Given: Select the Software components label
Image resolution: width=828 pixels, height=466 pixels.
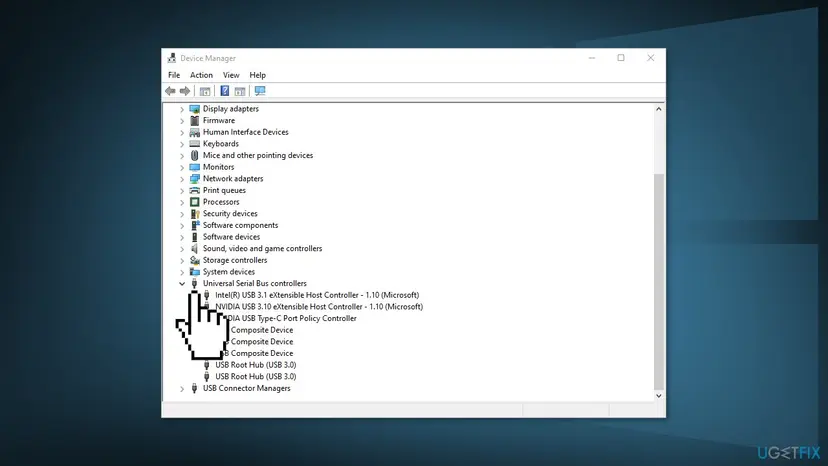Looking at the screenshot, I should (x=240, y=225).
